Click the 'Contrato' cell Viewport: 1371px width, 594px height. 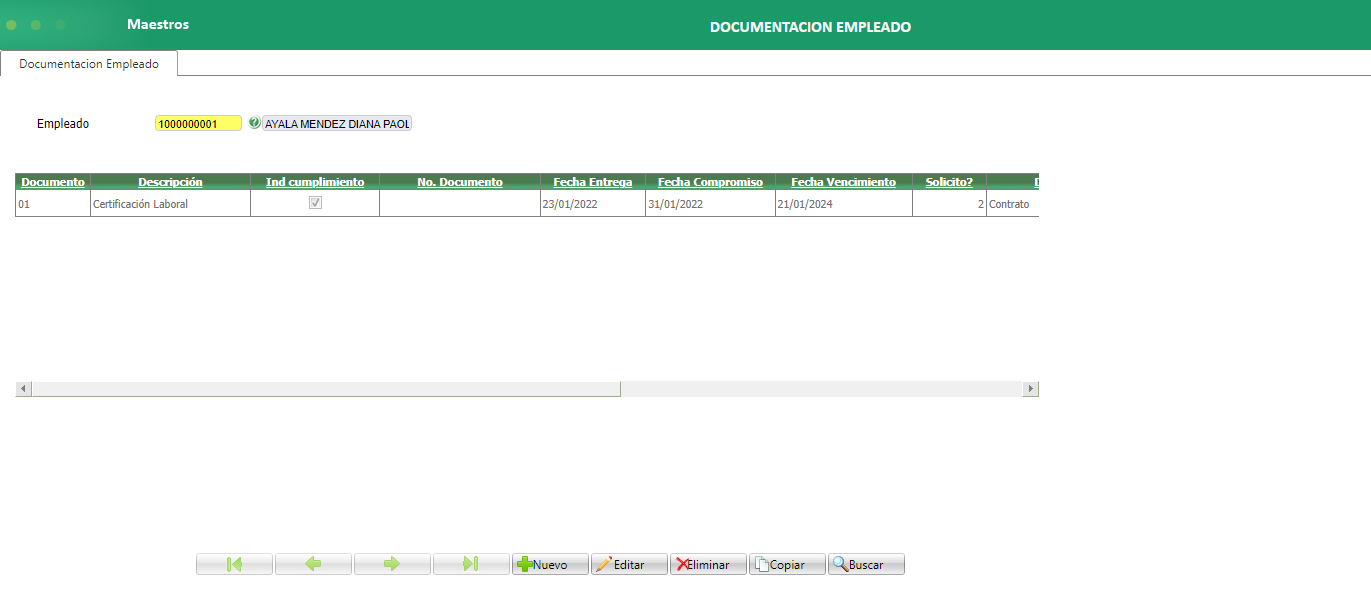pos(1012,203)
